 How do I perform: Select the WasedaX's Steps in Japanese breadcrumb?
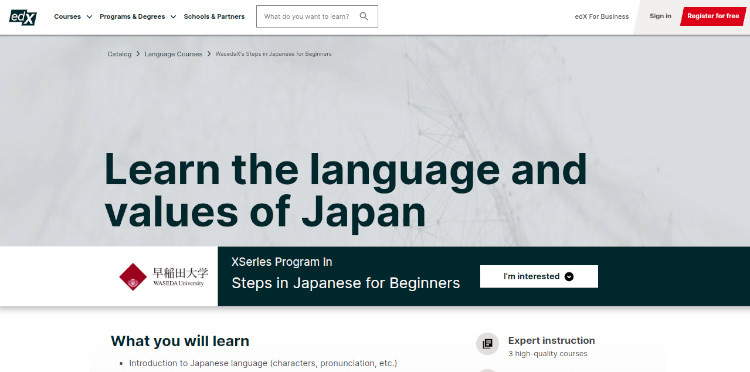coord(274,54)
